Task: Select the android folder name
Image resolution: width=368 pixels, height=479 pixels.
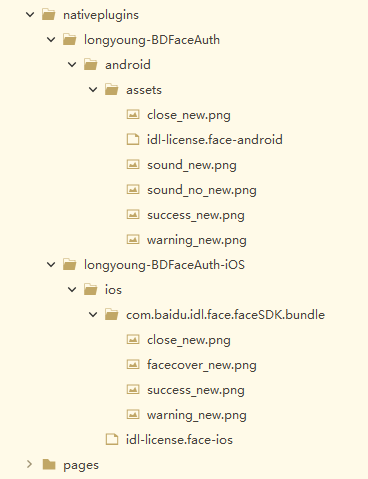Action: coord(128,65)
